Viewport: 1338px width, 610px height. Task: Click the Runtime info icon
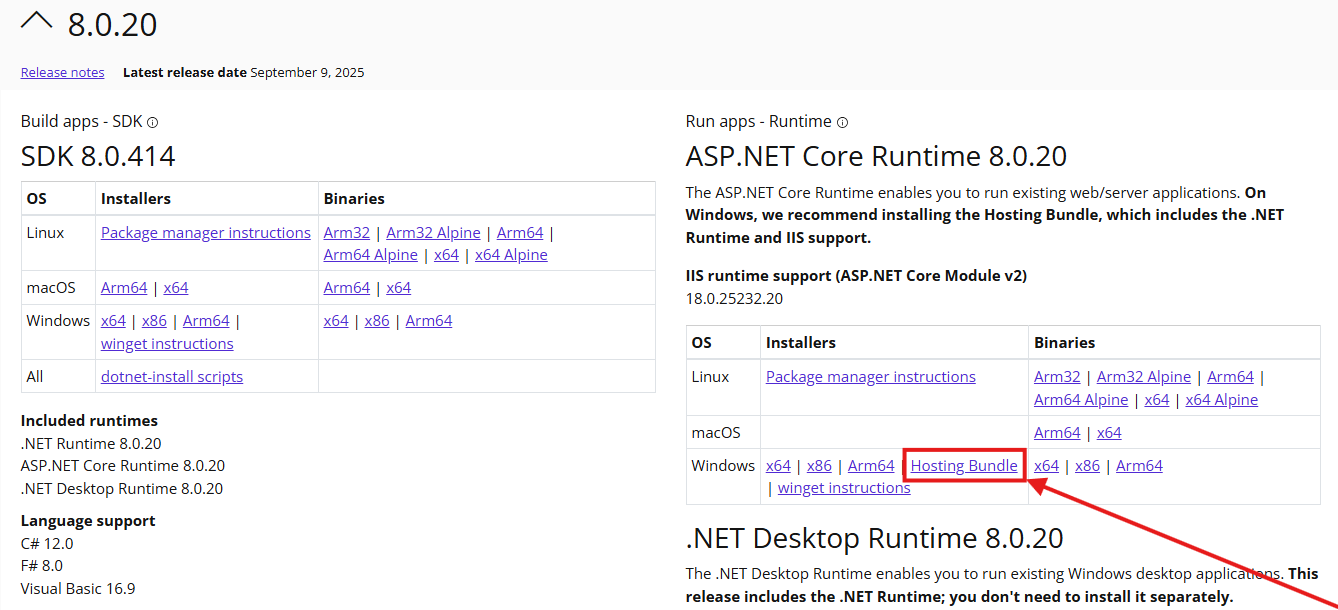[842, 122]
